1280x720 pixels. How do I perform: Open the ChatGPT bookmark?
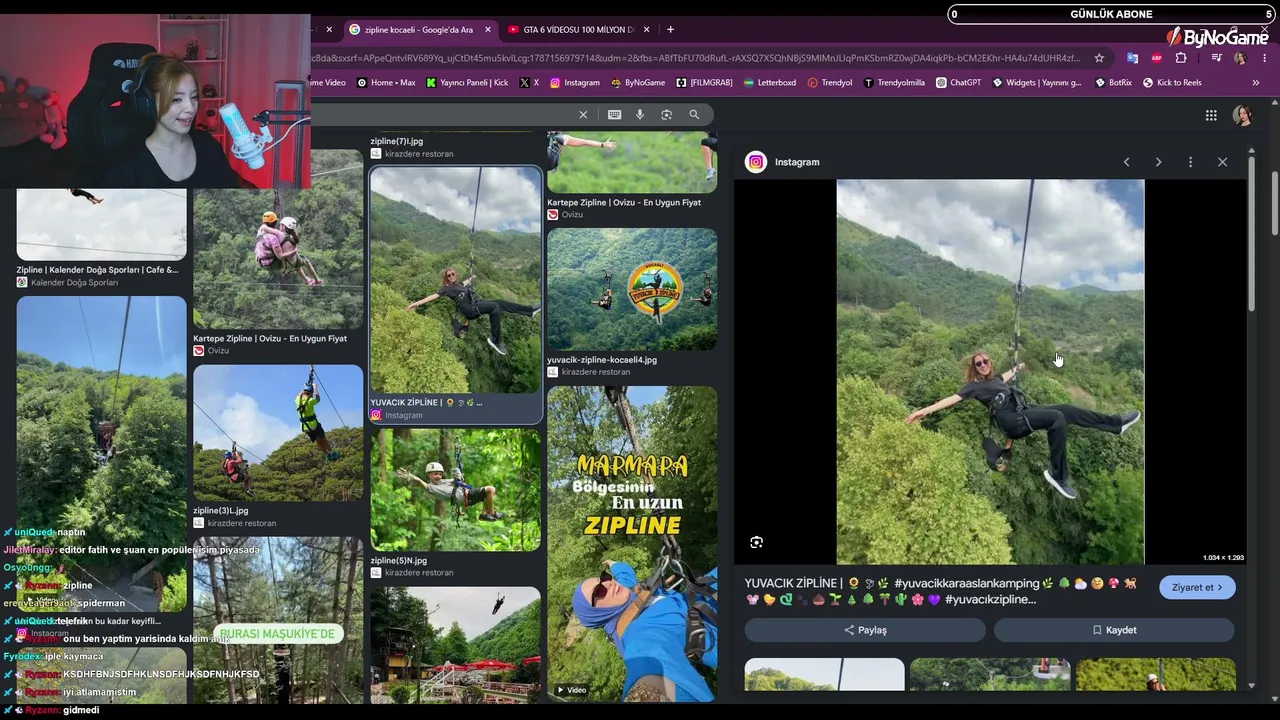958,83
